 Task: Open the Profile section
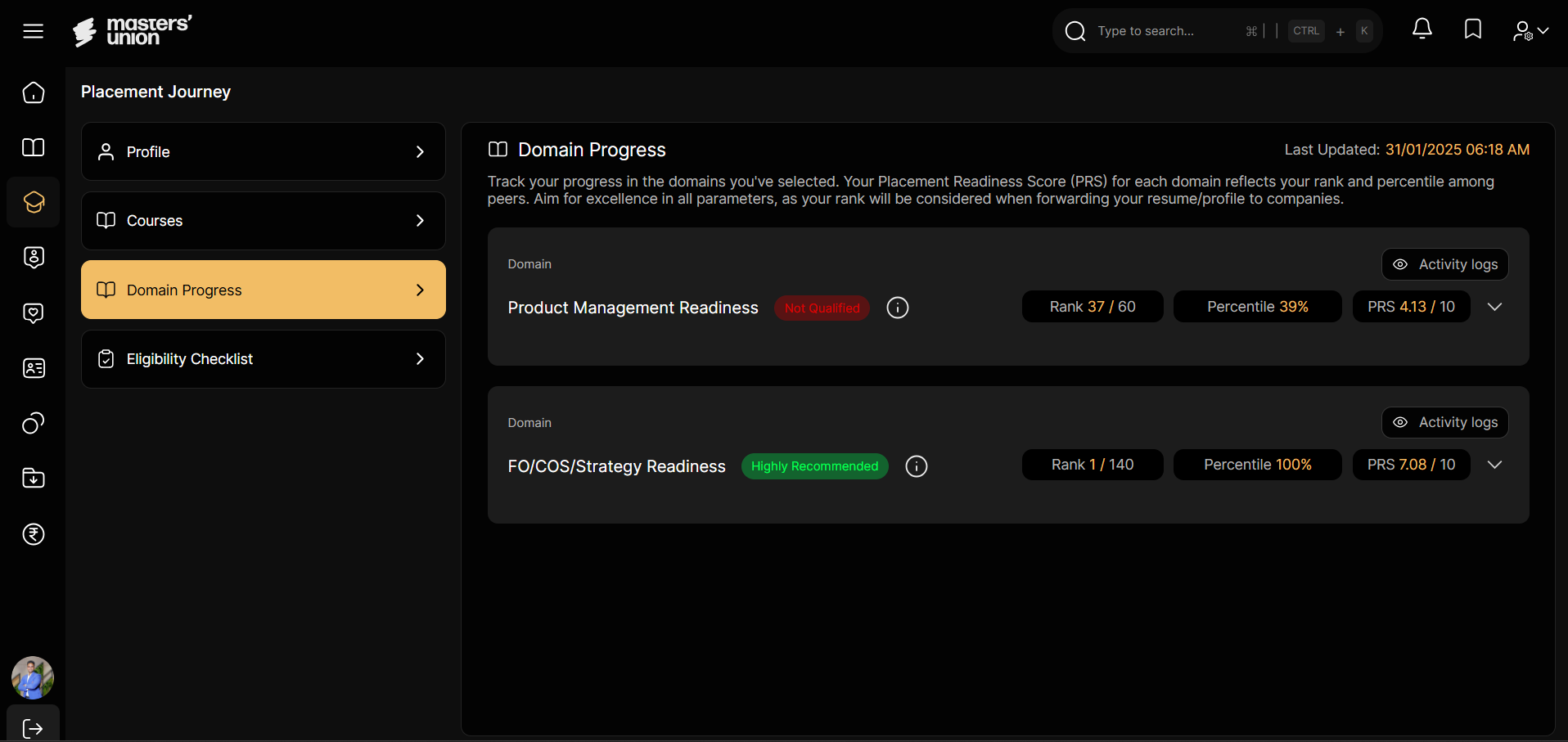pos(263,151)
